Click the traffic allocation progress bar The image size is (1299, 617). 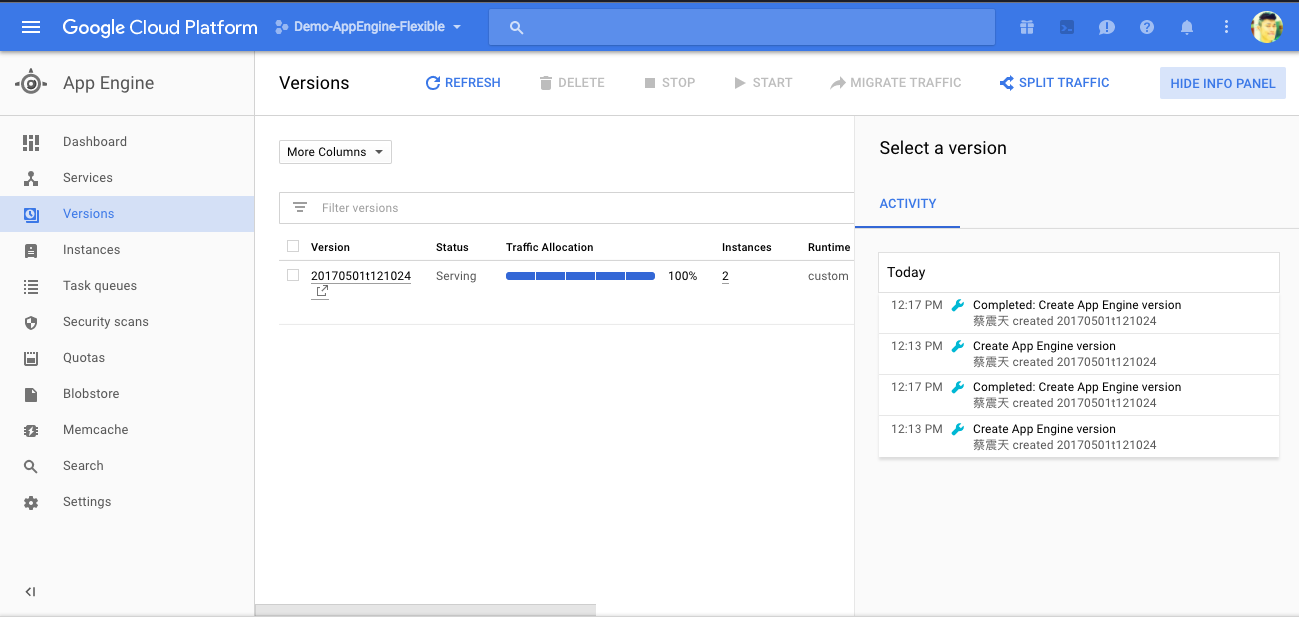click(580, 276)
